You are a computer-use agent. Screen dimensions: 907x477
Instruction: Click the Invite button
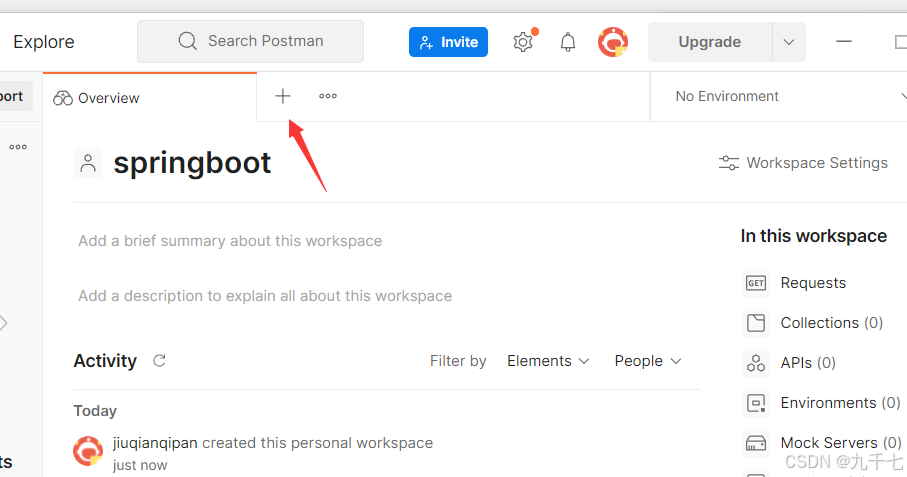click(448, 42)
